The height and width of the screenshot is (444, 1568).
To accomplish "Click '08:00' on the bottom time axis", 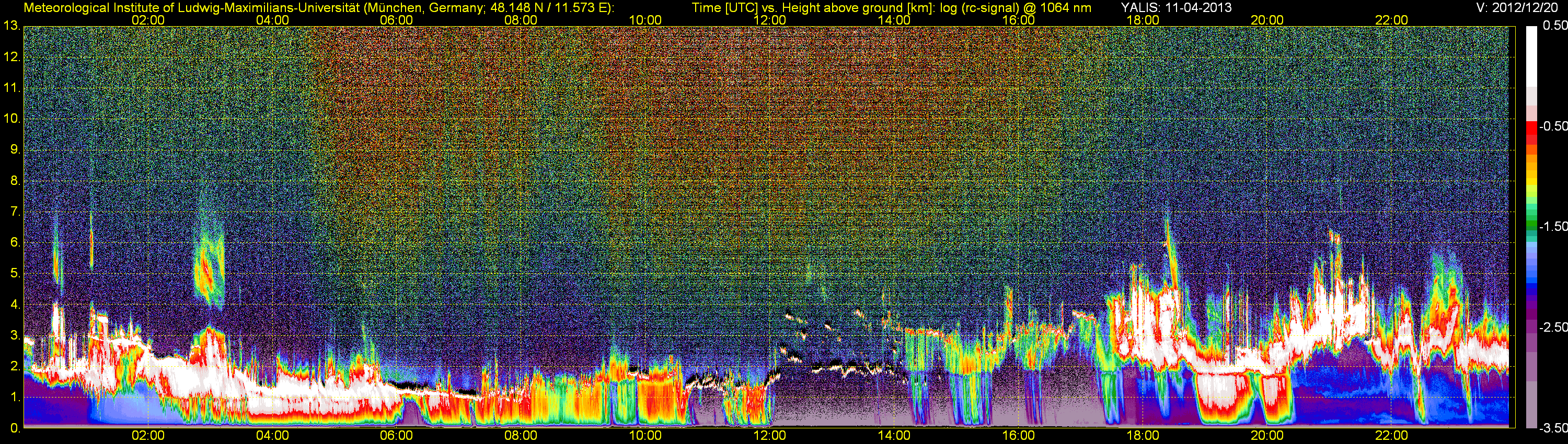I will [521, 436].
